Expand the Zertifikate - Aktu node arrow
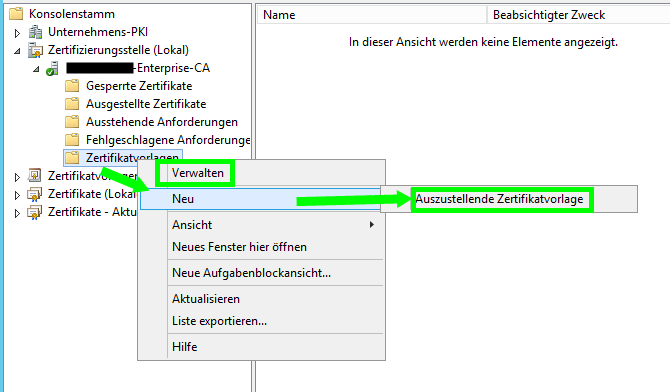 [17, 213]
